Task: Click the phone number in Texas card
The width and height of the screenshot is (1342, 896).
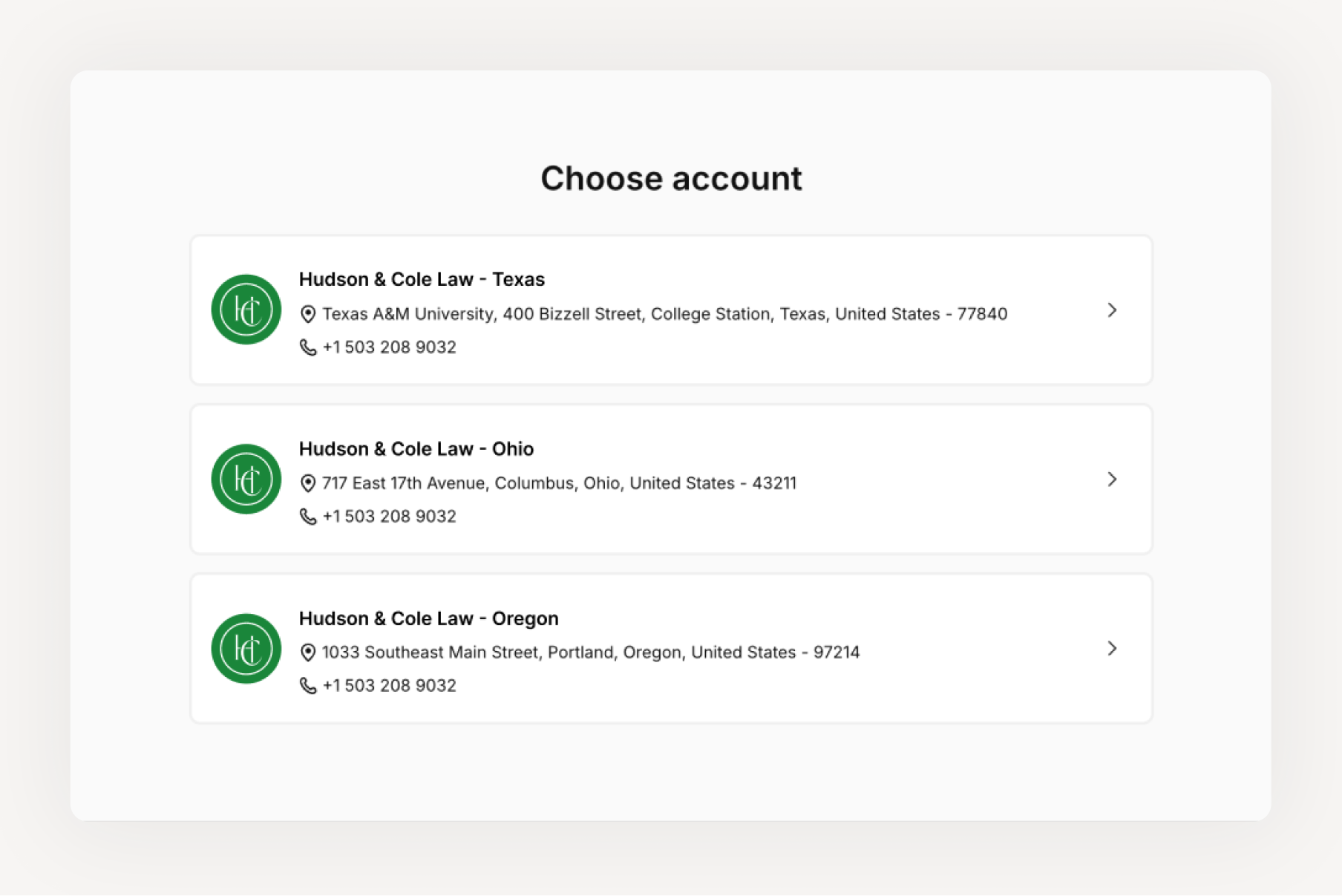Action: click(389, 347)
